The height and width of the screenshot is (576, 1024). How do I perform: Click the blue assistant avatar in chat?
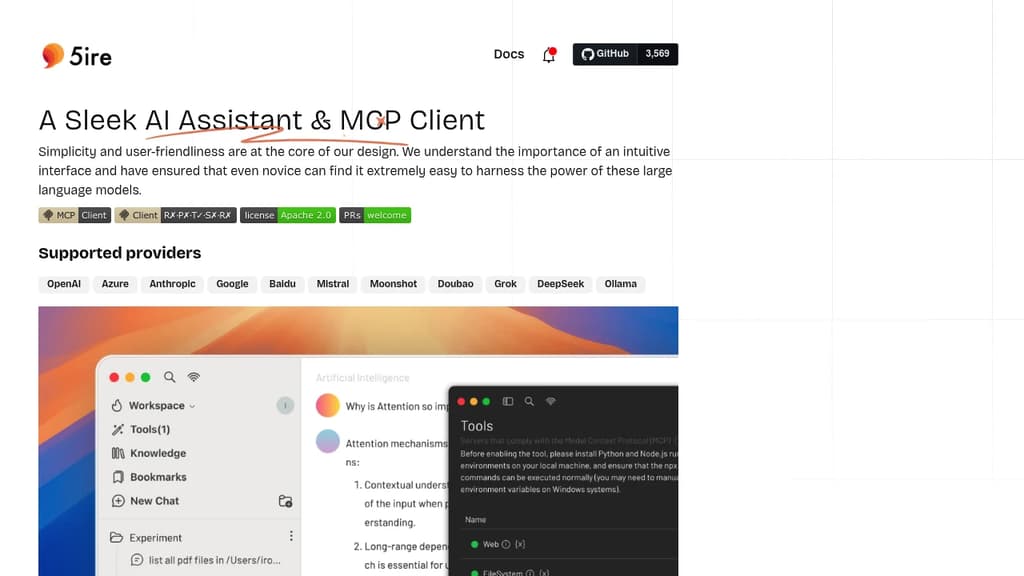(328, 441)
